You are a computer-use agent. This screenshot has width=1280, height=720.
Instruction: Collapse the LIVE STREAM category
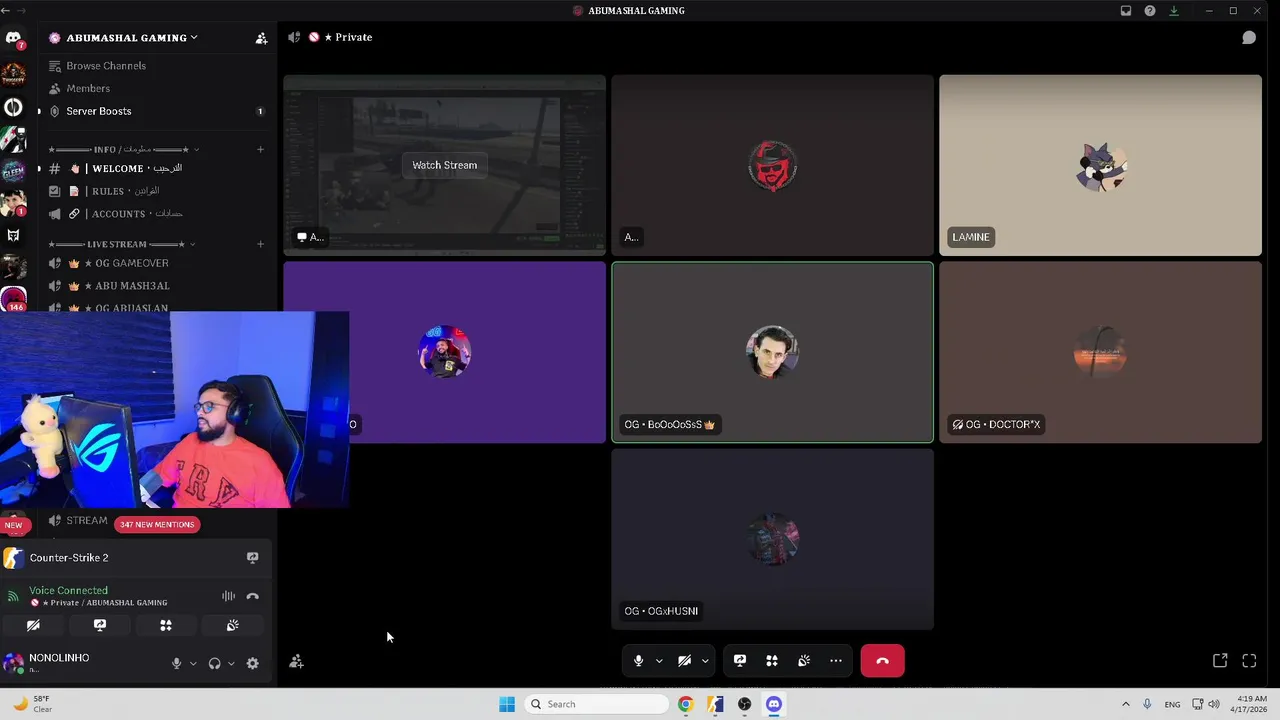[121, 244]
